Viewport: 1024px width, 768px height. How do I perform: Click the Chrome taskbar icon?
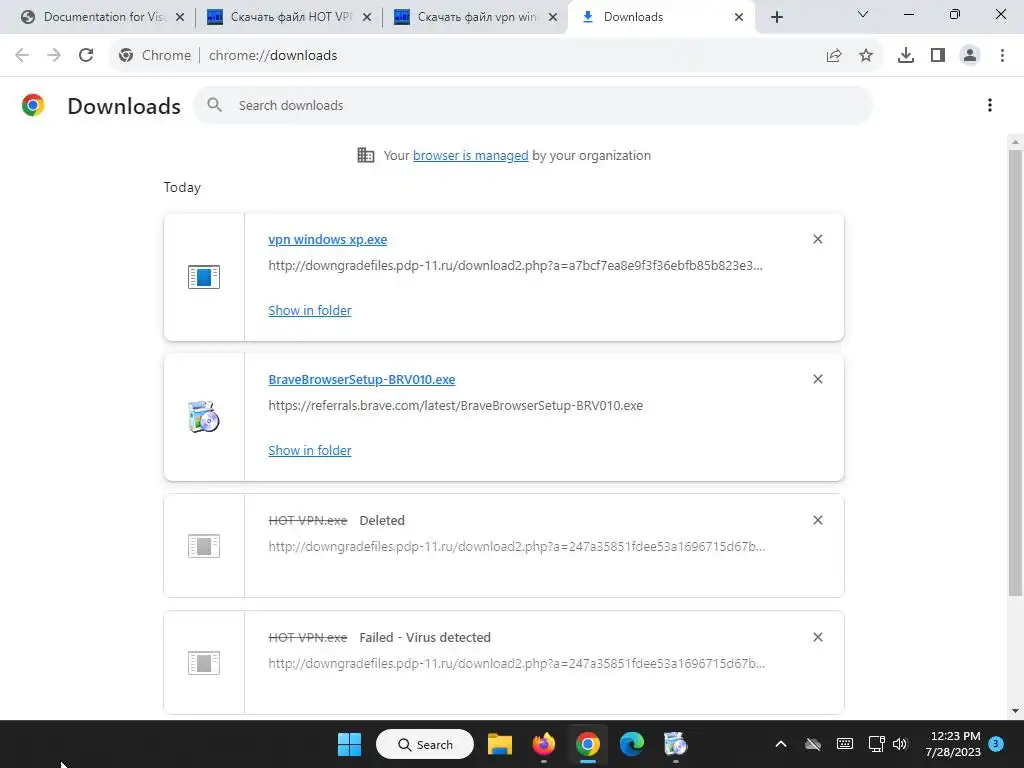tap(588, 744)
